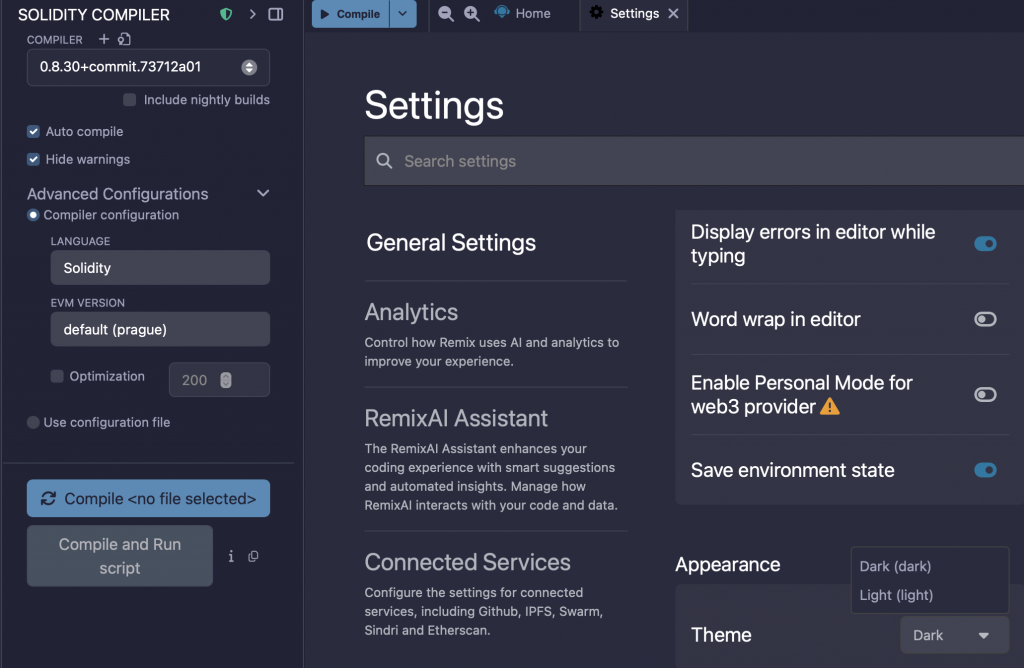
Task: Click Compile <no file selected> button
Action: 148,498
